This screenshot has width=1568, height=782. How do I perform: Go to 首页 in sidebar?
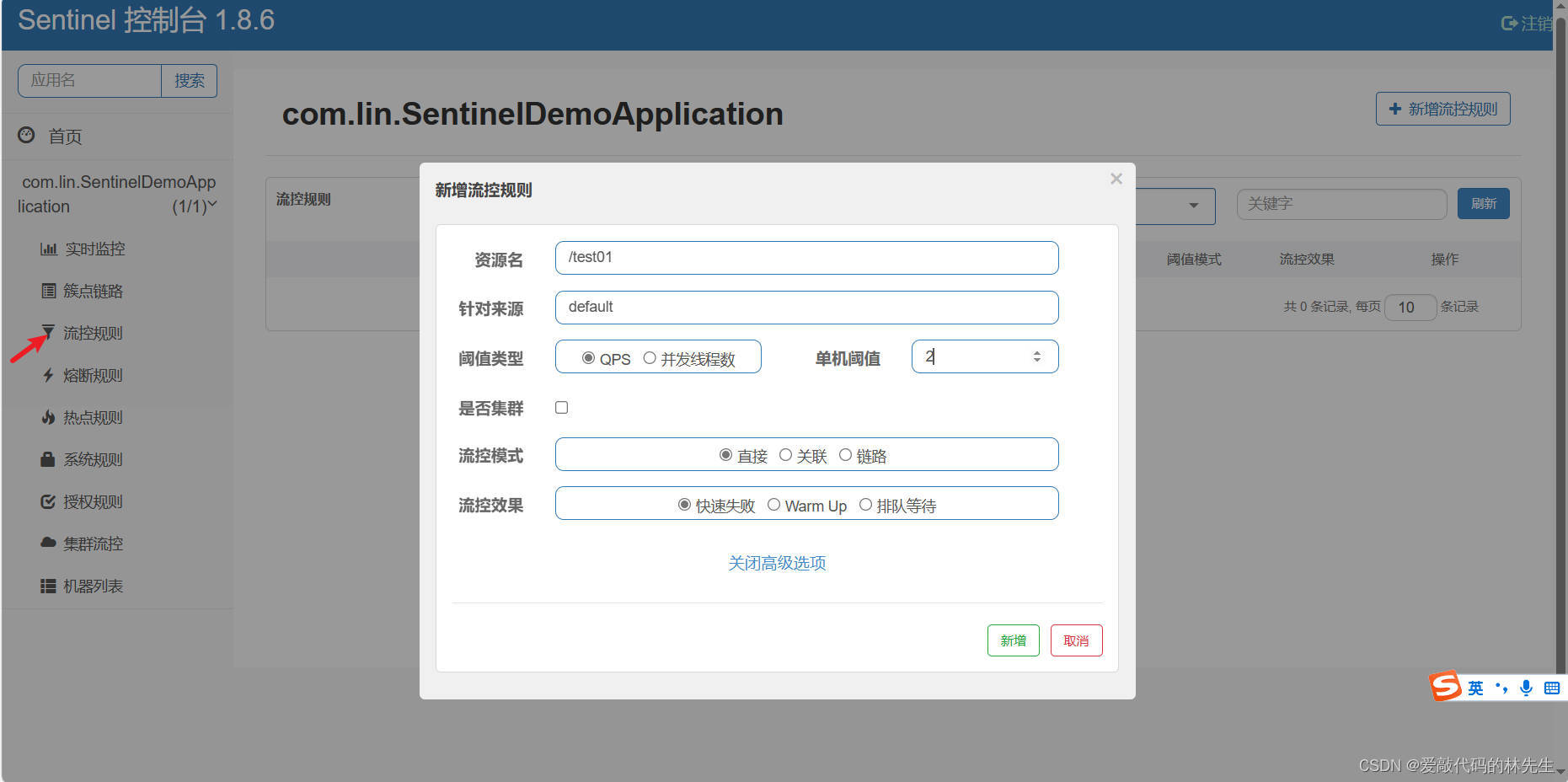click(65, 137)
